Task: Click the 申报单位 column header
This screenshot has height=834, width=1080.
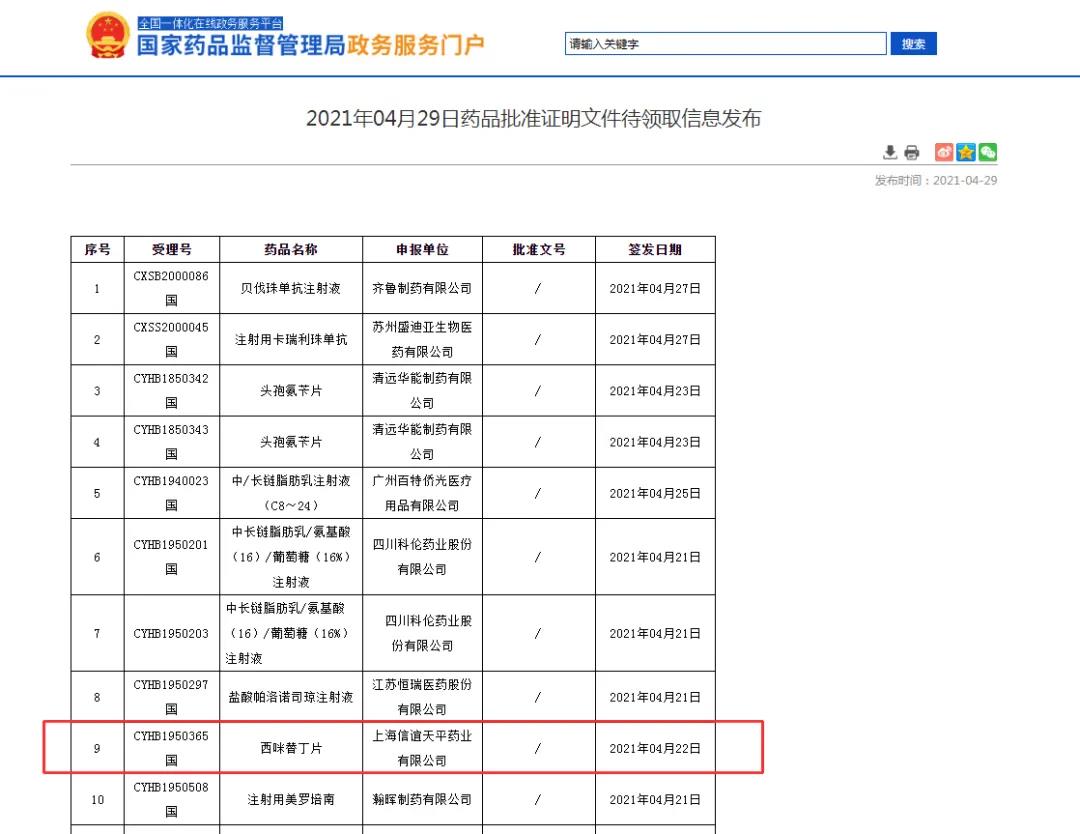Action: (422, 250)
